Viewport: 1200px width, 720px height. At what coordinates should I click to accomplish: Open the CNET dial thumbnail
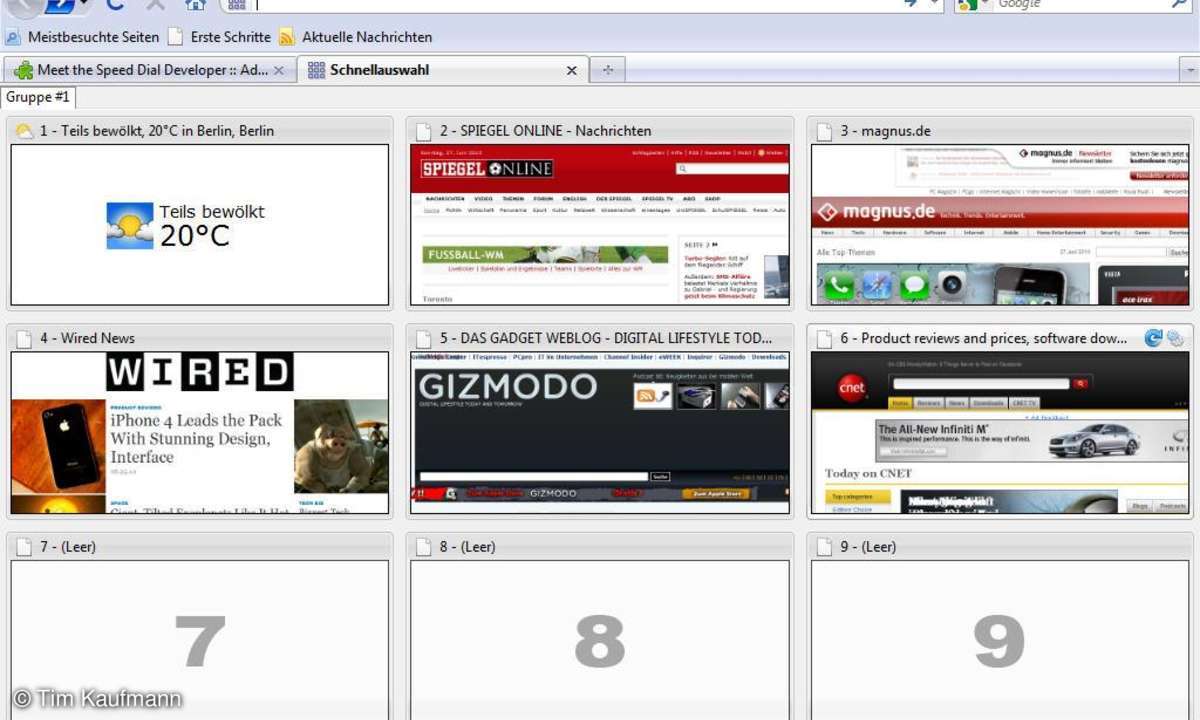[1000, 433]
